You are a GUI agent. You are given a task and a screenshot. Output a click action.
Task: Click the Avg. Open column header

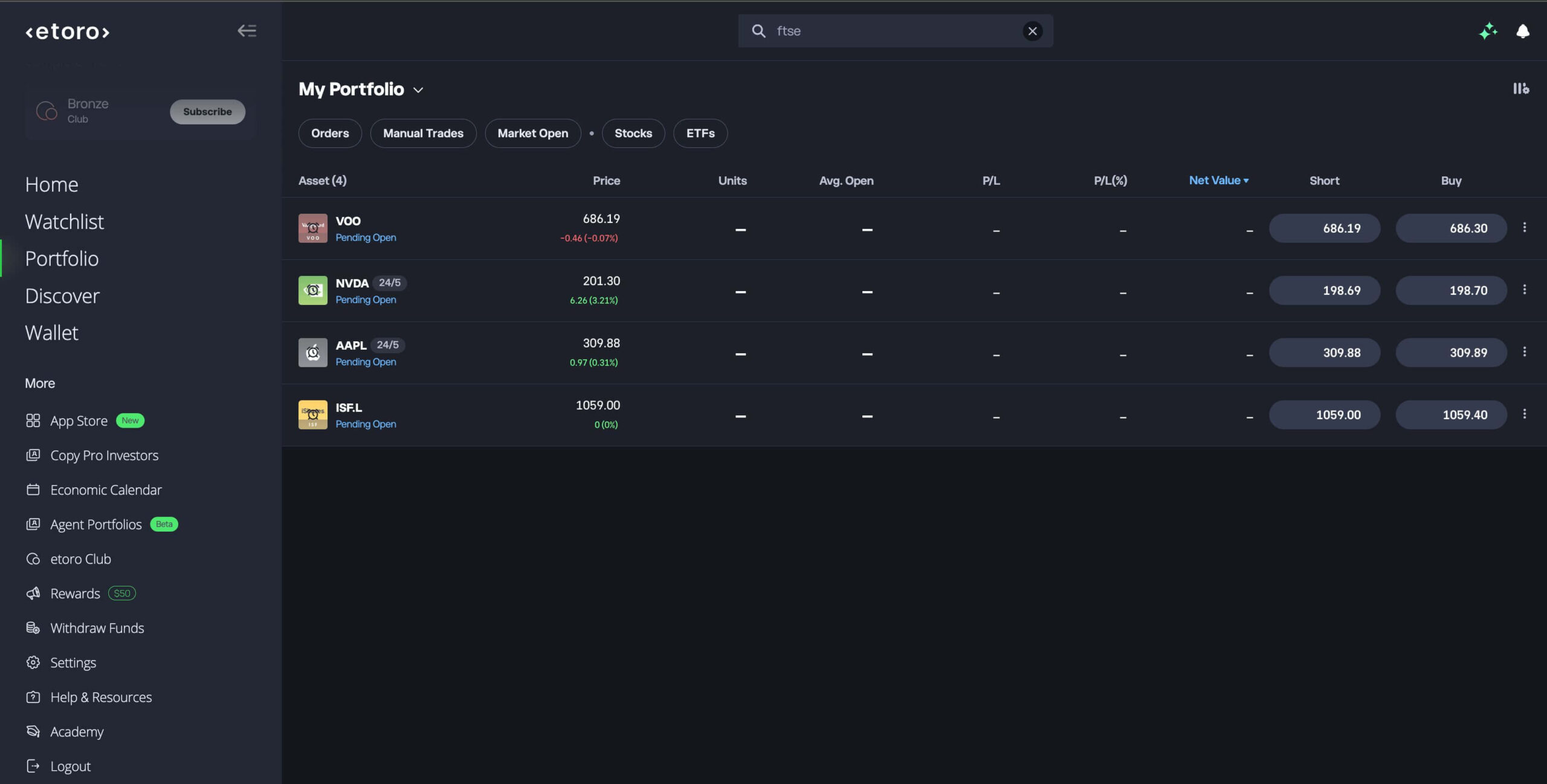pyautogui.click(x=846, y=181)
